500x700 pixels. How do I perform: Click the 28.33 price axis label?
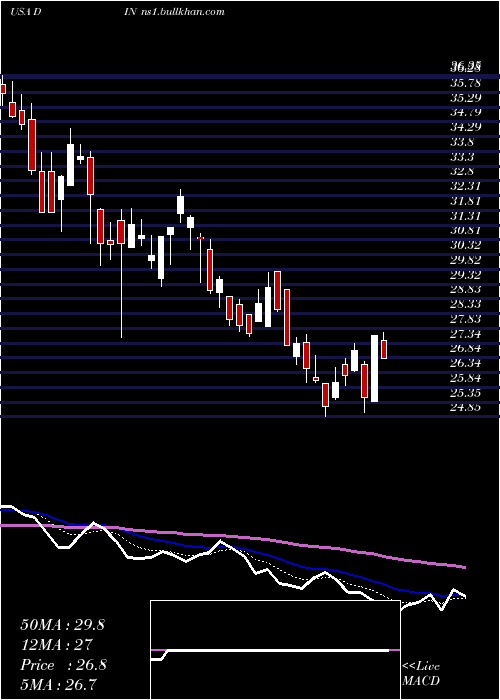tap(466, 304)
